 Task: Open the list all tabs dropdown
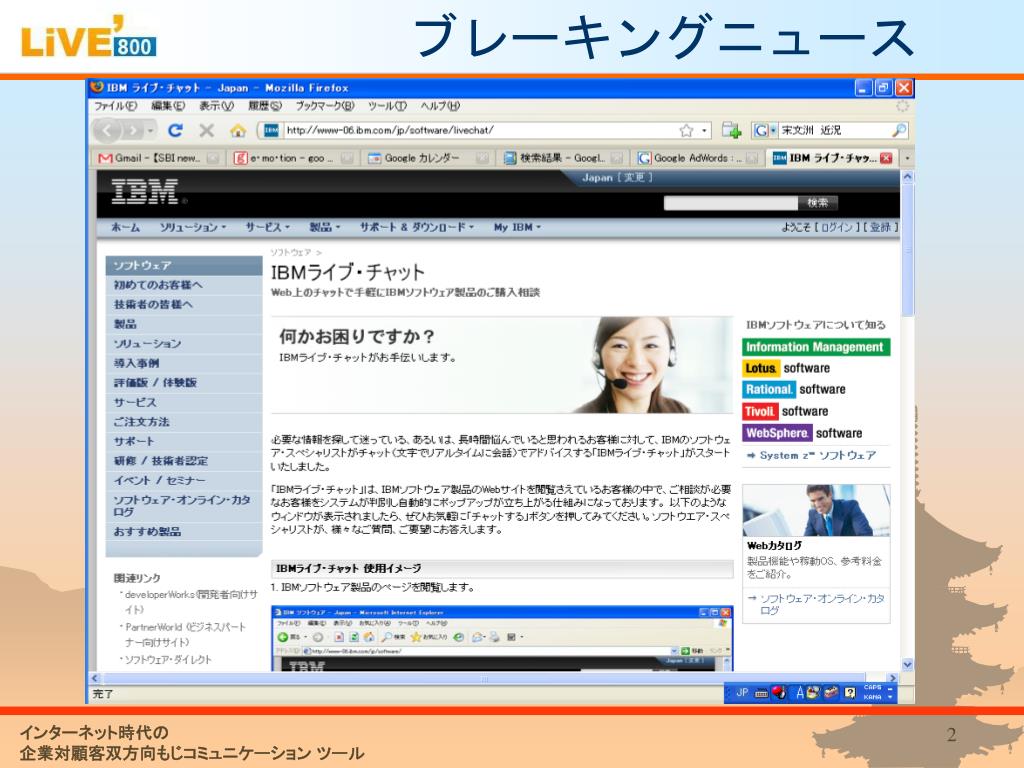(907, 158)
